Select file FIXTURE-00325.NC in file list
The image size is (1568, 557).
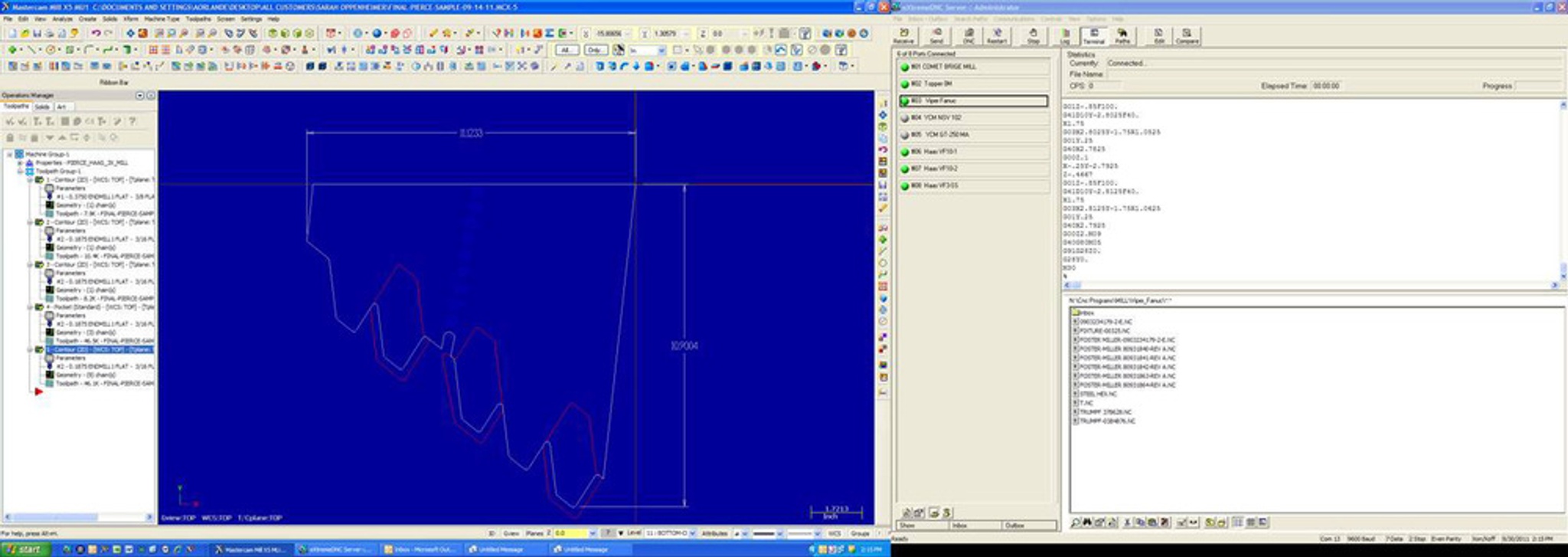[1102, 331]
